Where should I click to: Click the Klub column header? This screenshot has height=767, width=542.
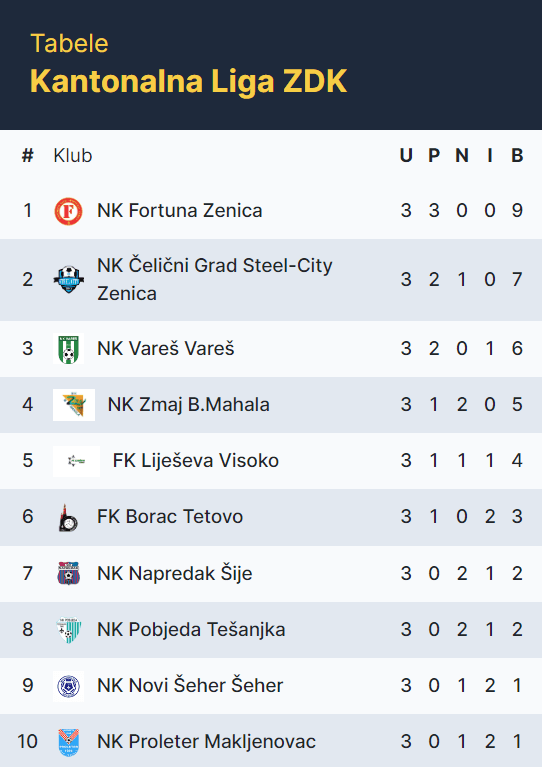pos(72,156)
